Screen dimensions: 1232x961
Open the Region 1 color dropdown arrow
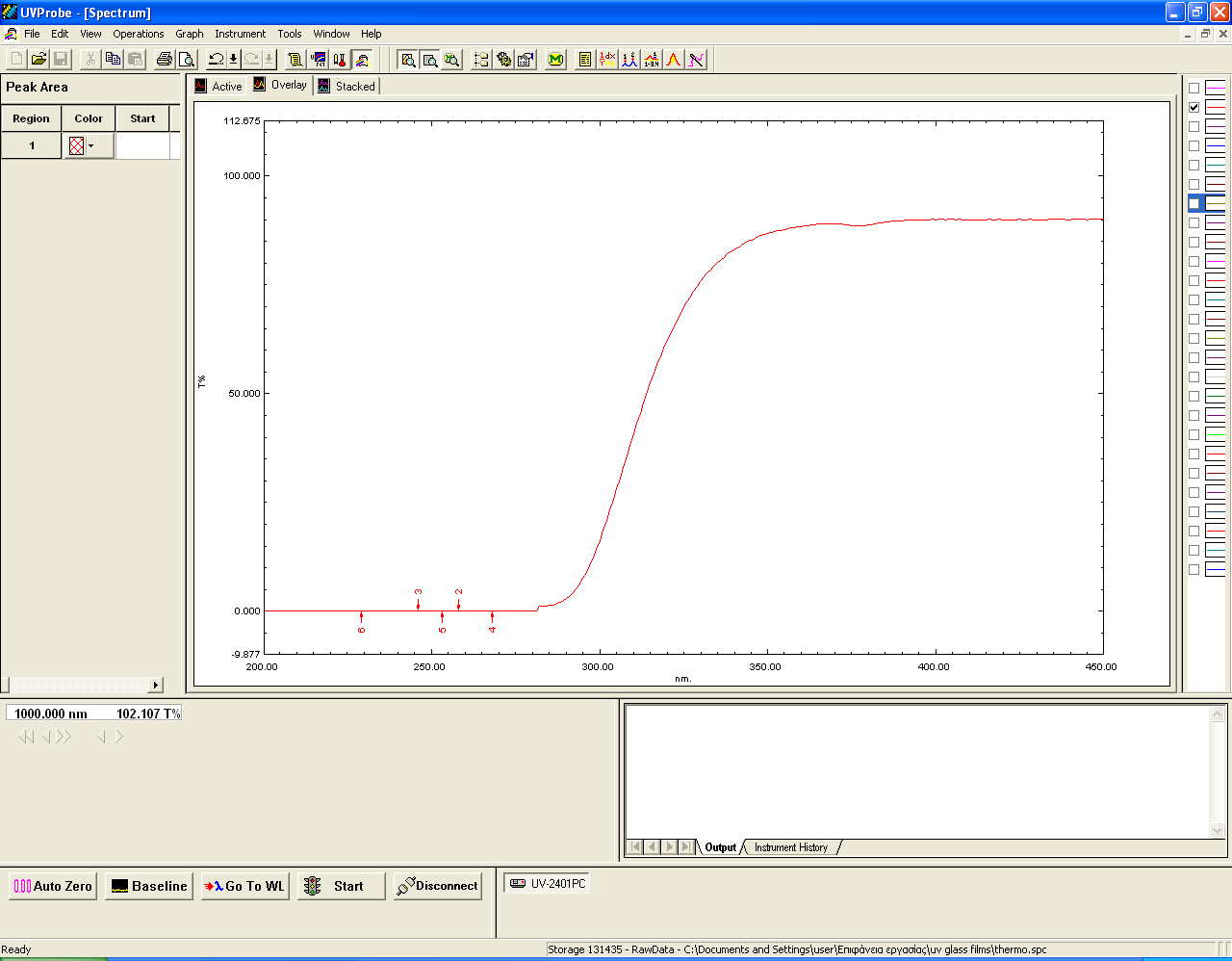pyautogui.click(x=91, y=146)
